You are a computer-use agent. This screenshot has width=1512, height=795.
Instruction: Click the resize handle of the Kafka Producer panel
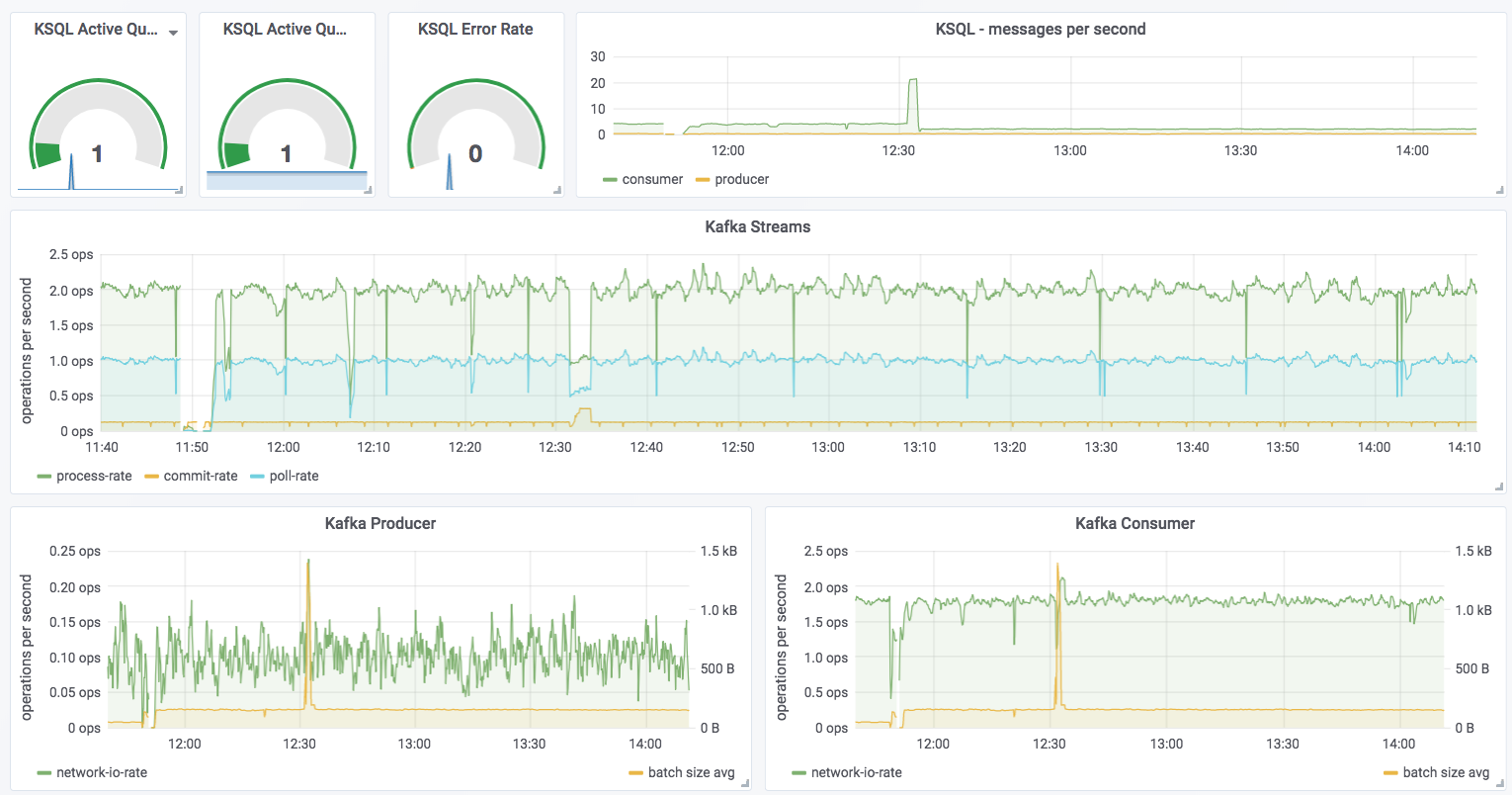click(x=745, y=783)
